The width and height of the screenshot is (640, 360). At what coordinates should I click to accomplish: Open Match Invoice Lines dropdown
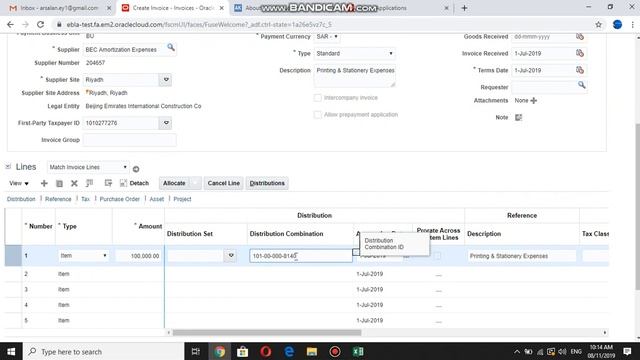(x=88, y=167)
